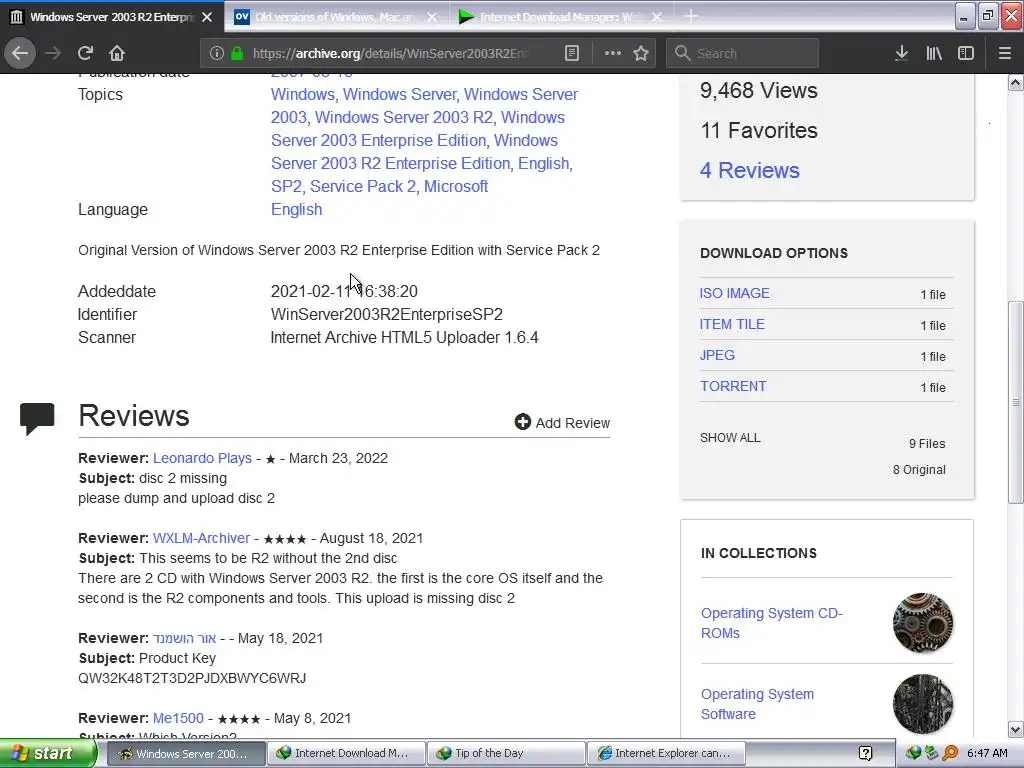Screen dimensions: 1024x768
Task: Open the Firefox home page
Action: [x=117, y=53]
